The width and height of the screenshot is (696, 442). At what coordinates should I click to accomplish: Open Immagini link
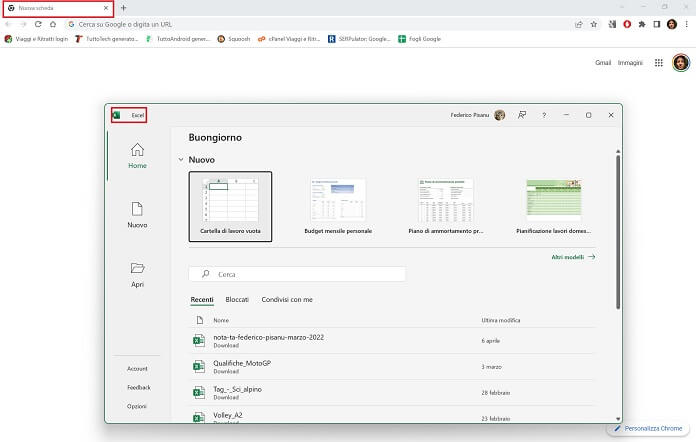[630, 63]
